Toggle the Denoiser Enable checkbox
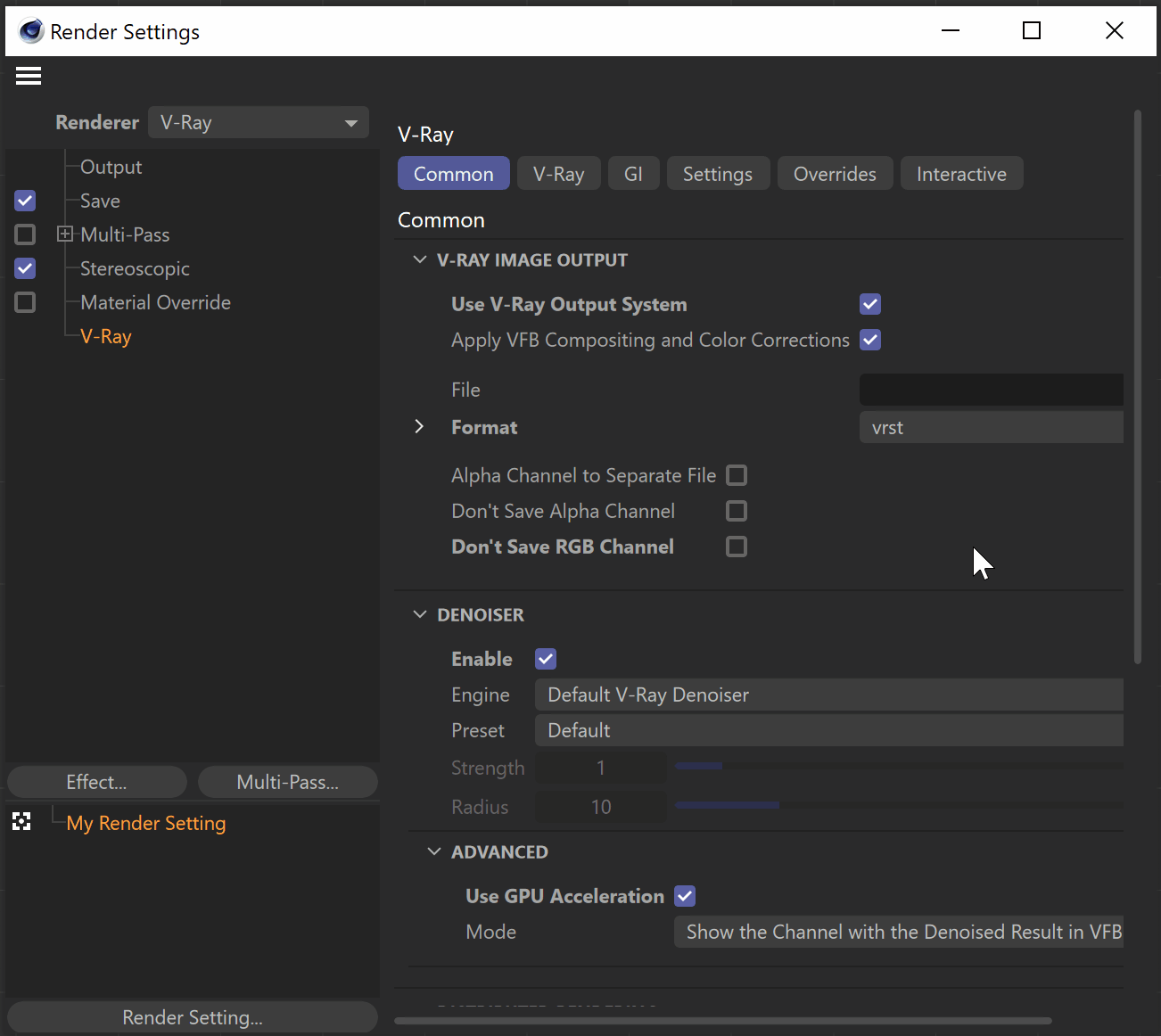The height and width of the screenshot is (1036, 1161). [546, 659]
